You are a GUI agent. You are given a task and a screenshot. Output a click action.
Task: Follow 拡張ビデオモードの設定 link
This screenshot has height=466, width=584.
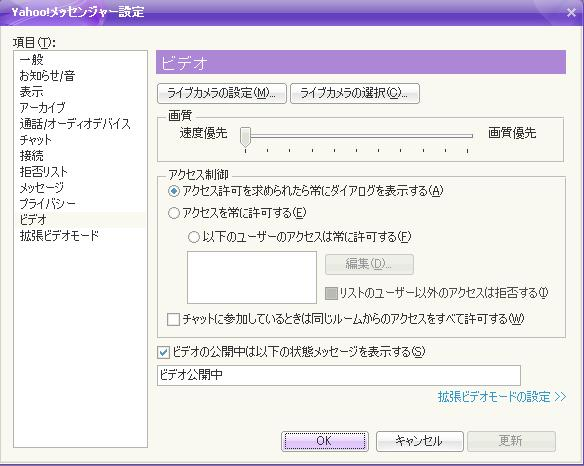point(502,397)
